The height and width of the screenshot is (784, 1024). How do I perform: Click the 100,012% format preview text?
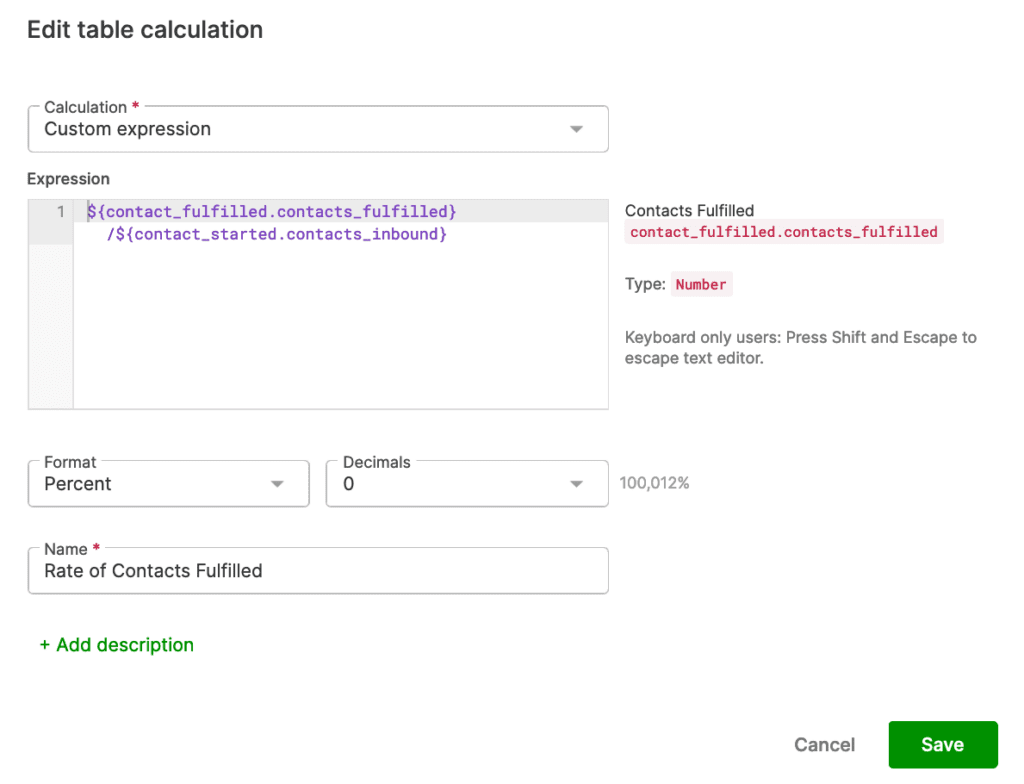pos(654,483)
